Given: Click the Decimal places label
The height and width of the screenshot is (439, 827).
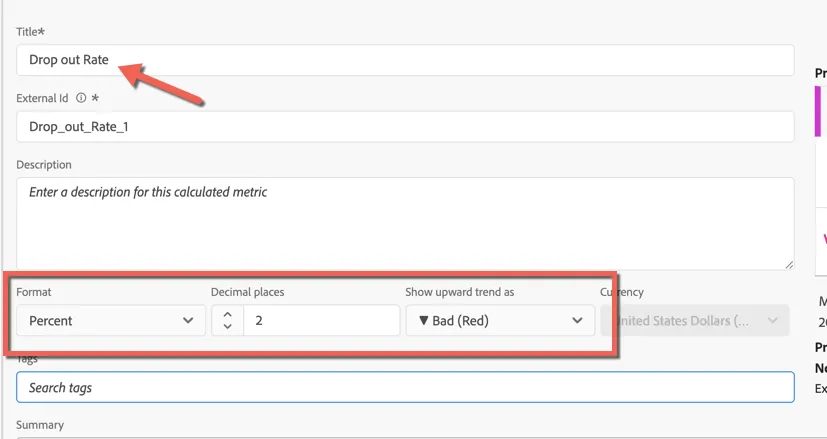Looking at the screenshot, I should point(247,292).
